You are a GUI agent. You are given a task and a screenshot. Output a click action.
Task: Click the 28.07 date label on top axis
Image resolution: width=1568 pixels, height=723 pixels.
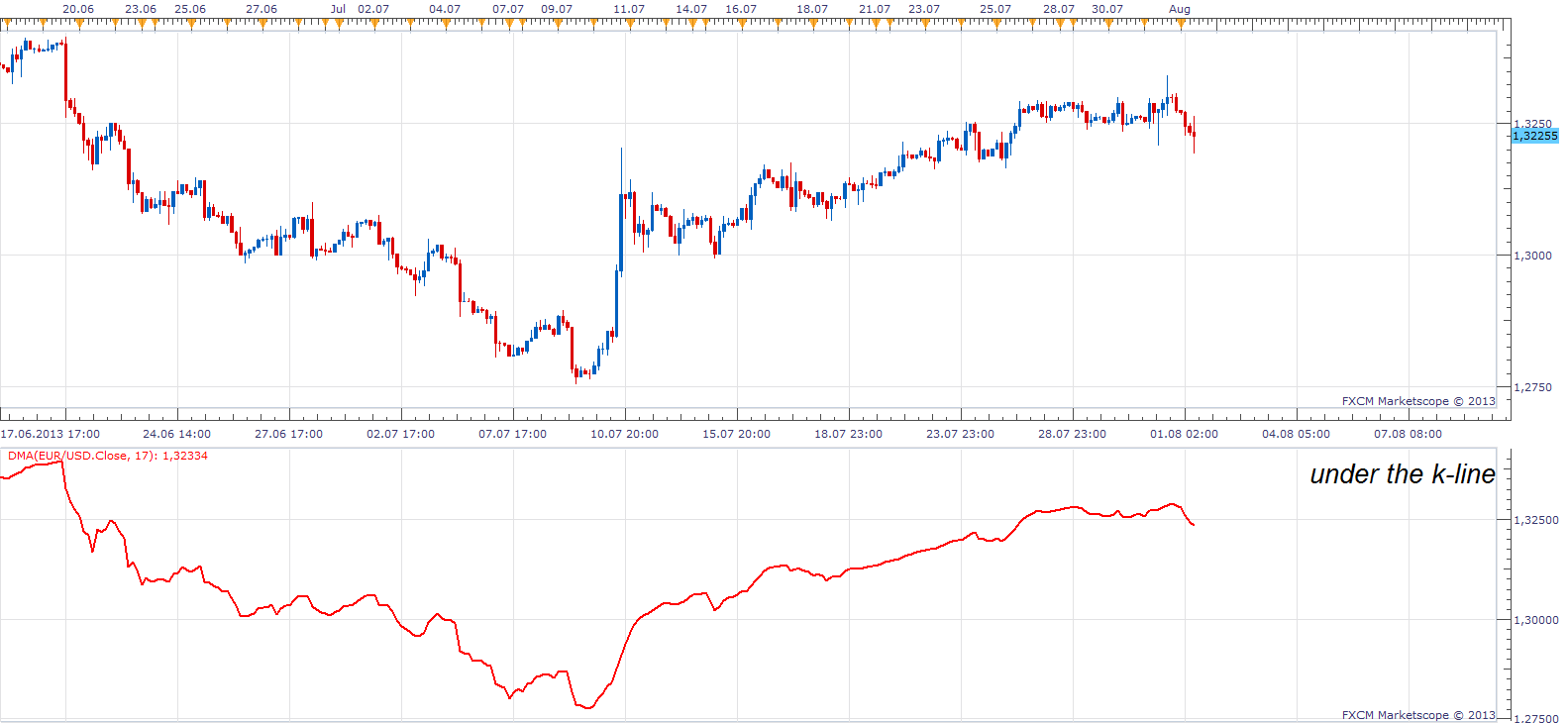coord(1059,9)
